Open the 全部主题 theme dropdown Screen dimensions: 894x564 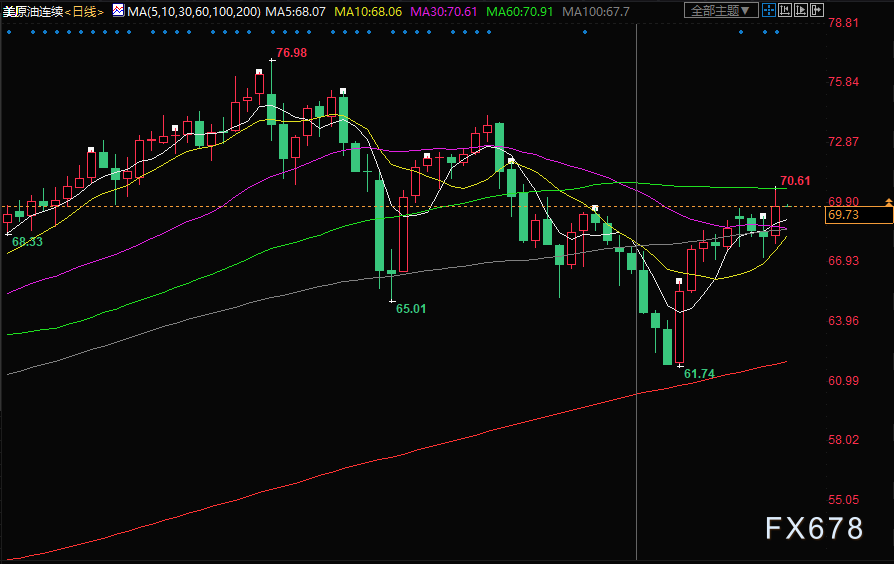point(721,10)
